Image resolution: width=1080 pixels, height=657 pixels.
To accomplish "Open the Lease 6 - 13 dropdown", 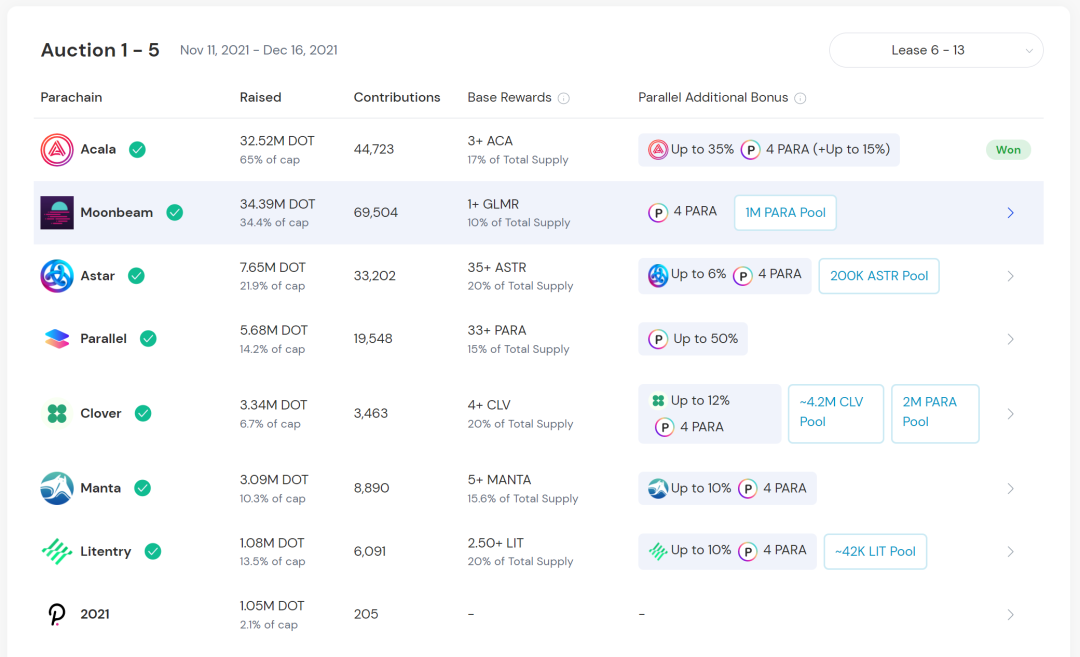I will tap(936, 50).
